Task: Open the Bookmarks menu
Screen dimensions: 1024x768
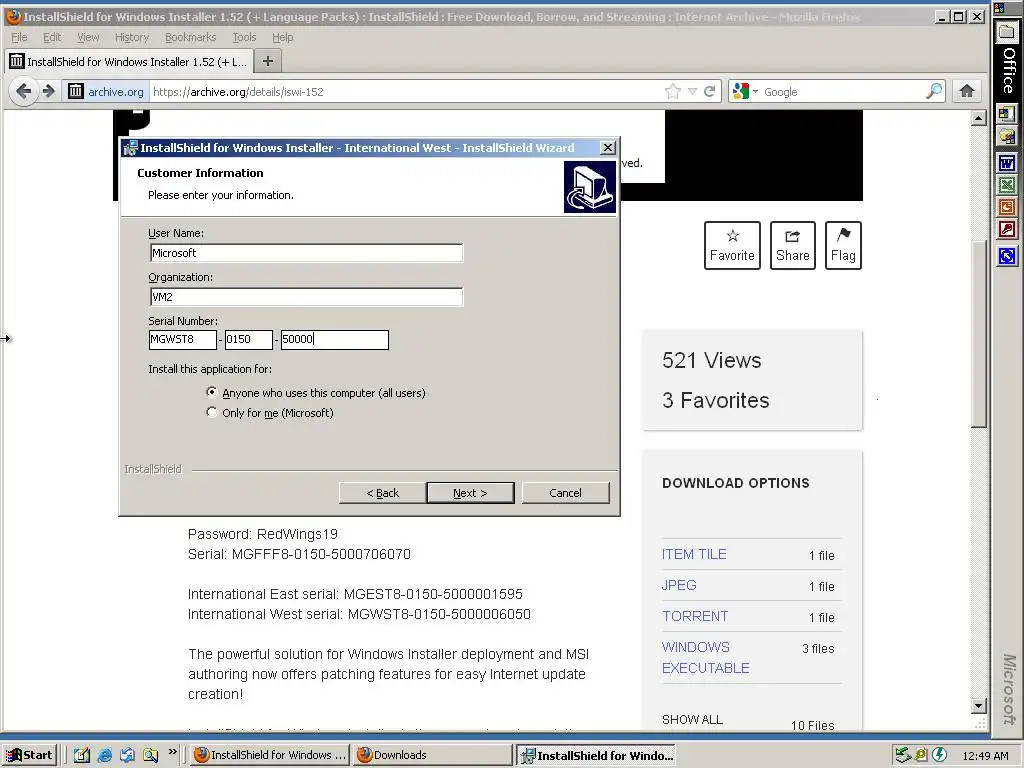Action: (190, 37)
